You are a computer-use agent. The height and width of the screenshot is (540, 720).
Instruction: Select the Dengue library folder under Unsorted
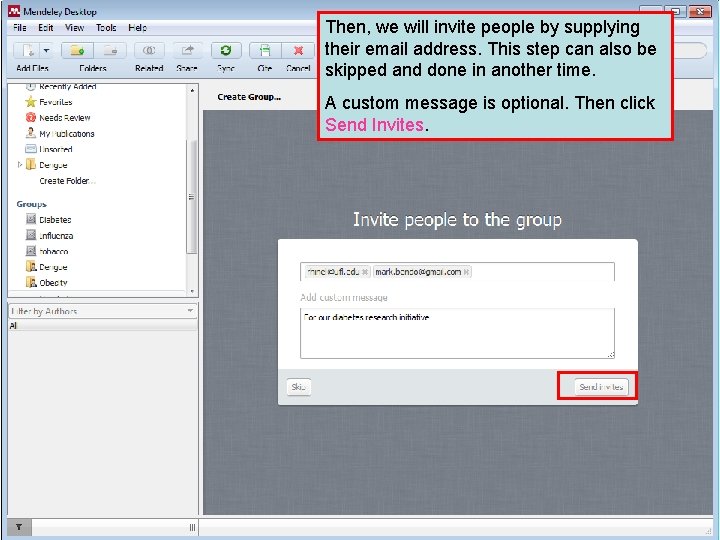pos(53,165)
